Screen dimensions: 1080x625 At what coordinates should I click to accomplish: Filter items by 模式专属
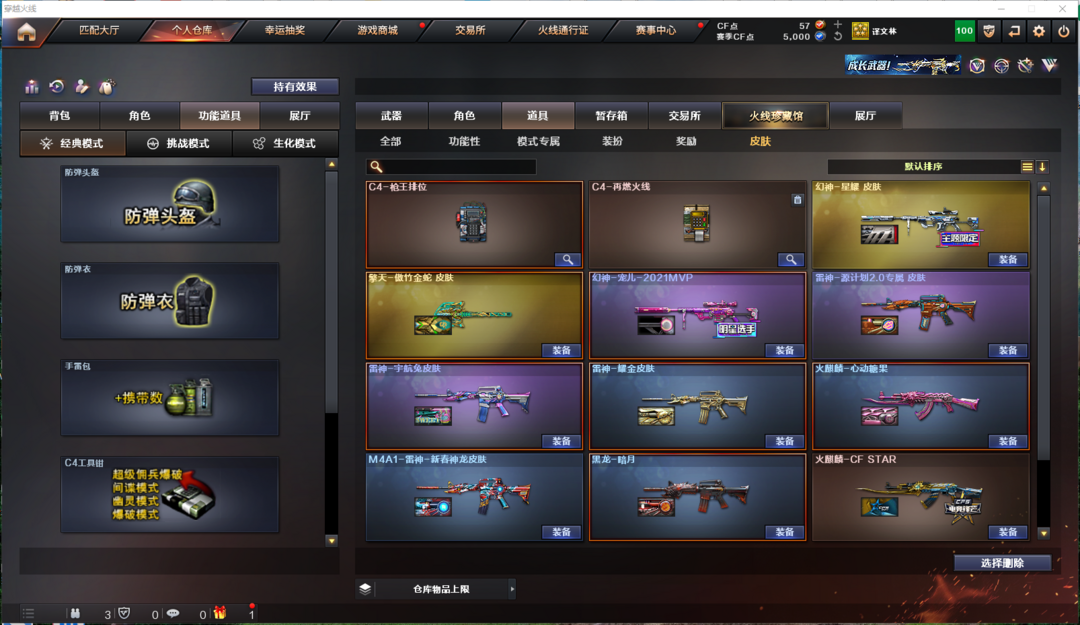539,141
